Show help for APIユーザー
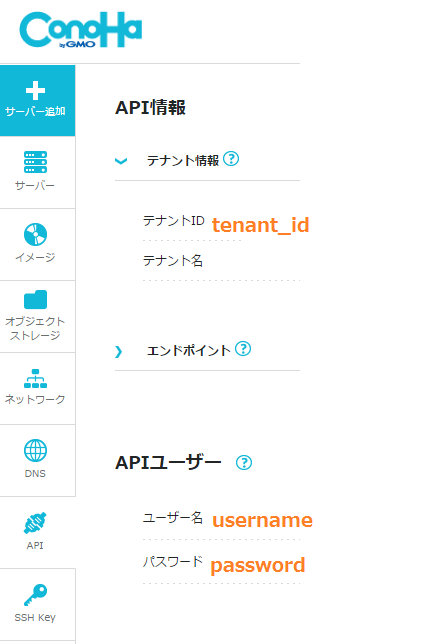This screenshot has height=644, width=434. point(244,462)
